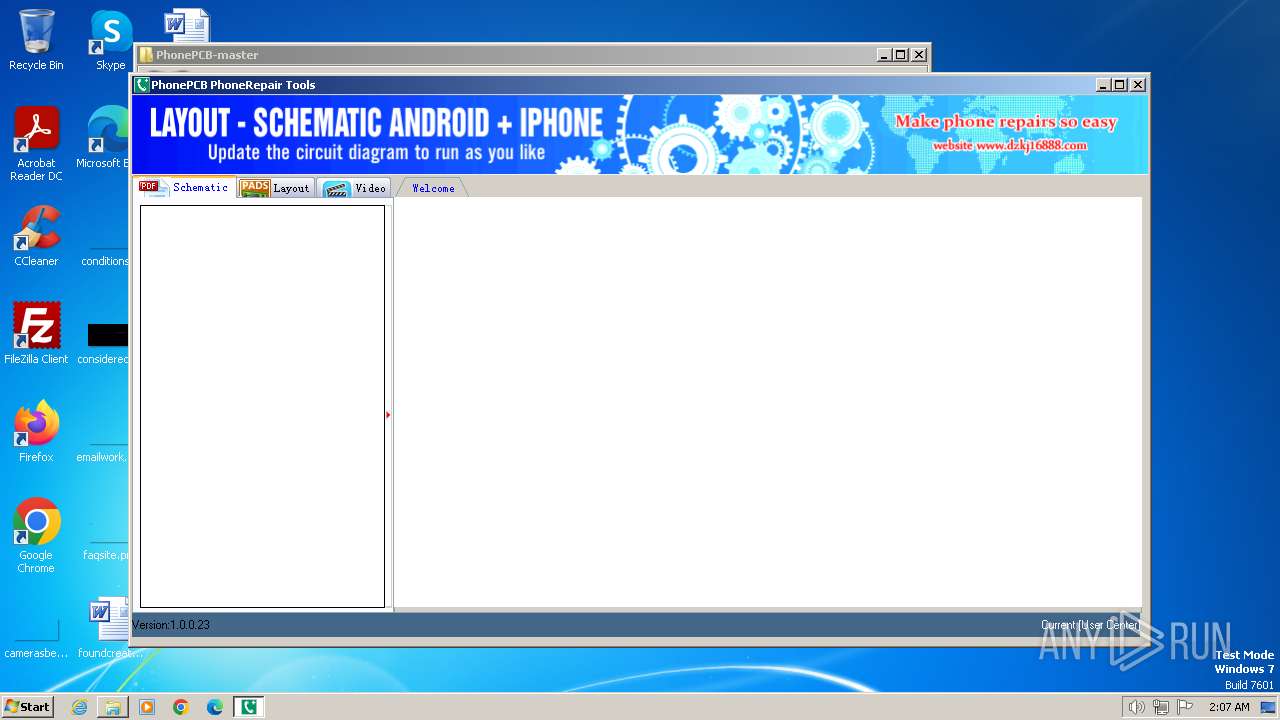The height and width of the screenshot is (720, 1280).
Task: Open website link www.dzkj16888.com in banner
Action: pos(1009,145)
